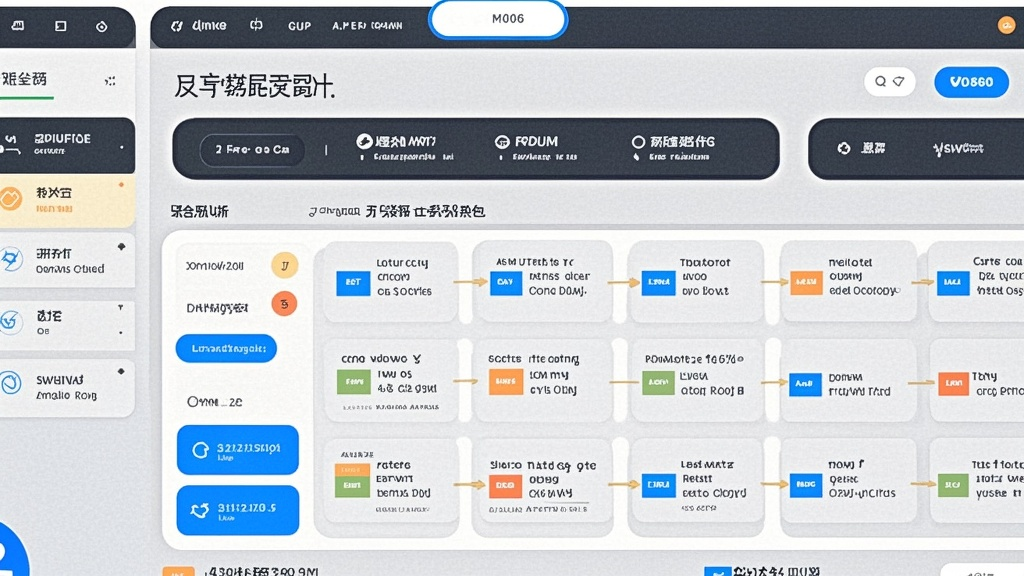Click the blue 'BCT' tag in first flow card
Viewport: 1024px width, 576px height.
pyautogui.click(x=353, y=283)
